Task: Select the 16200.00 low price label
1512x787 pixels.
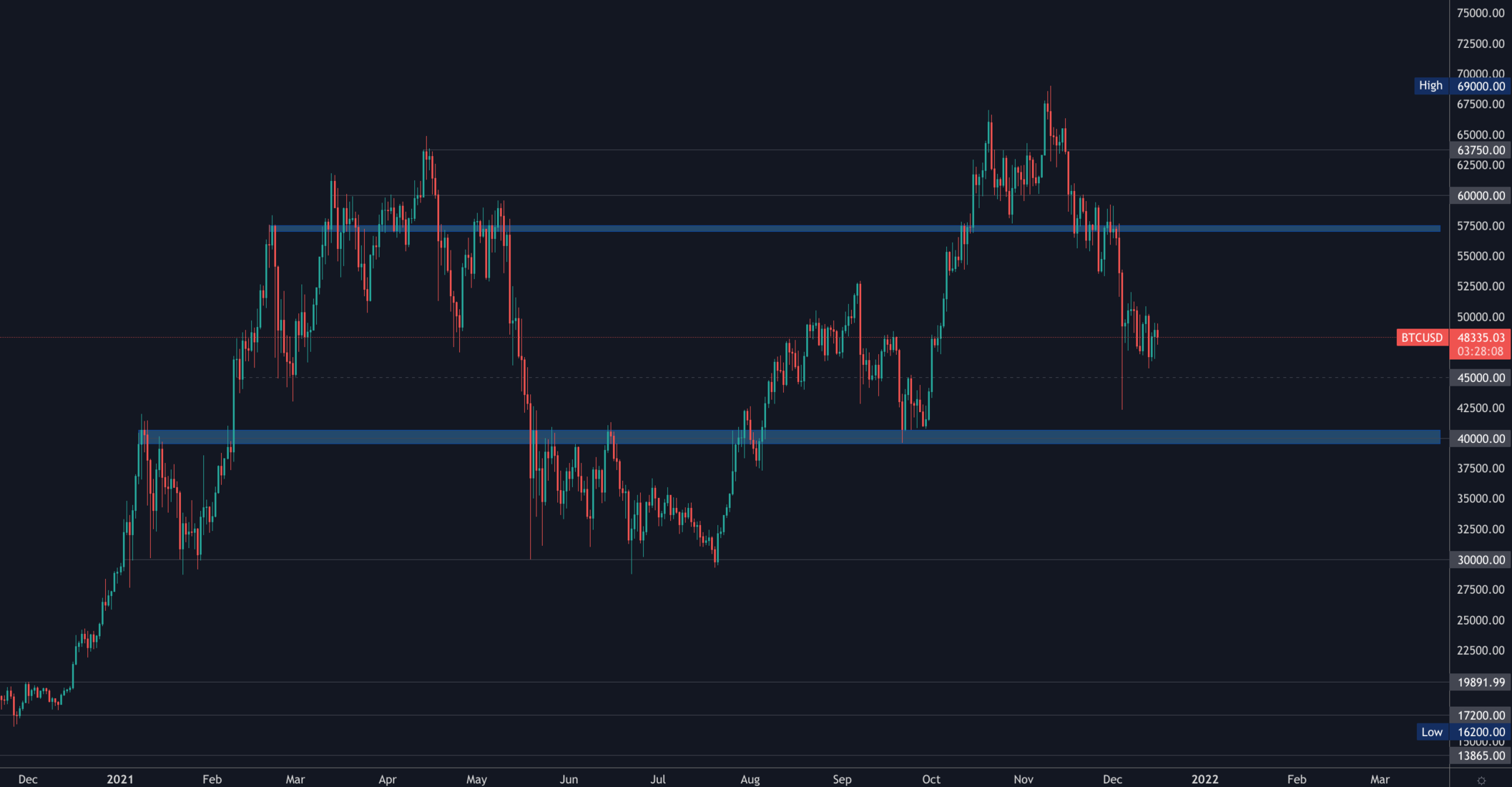Action: [x=1481, y=732]
